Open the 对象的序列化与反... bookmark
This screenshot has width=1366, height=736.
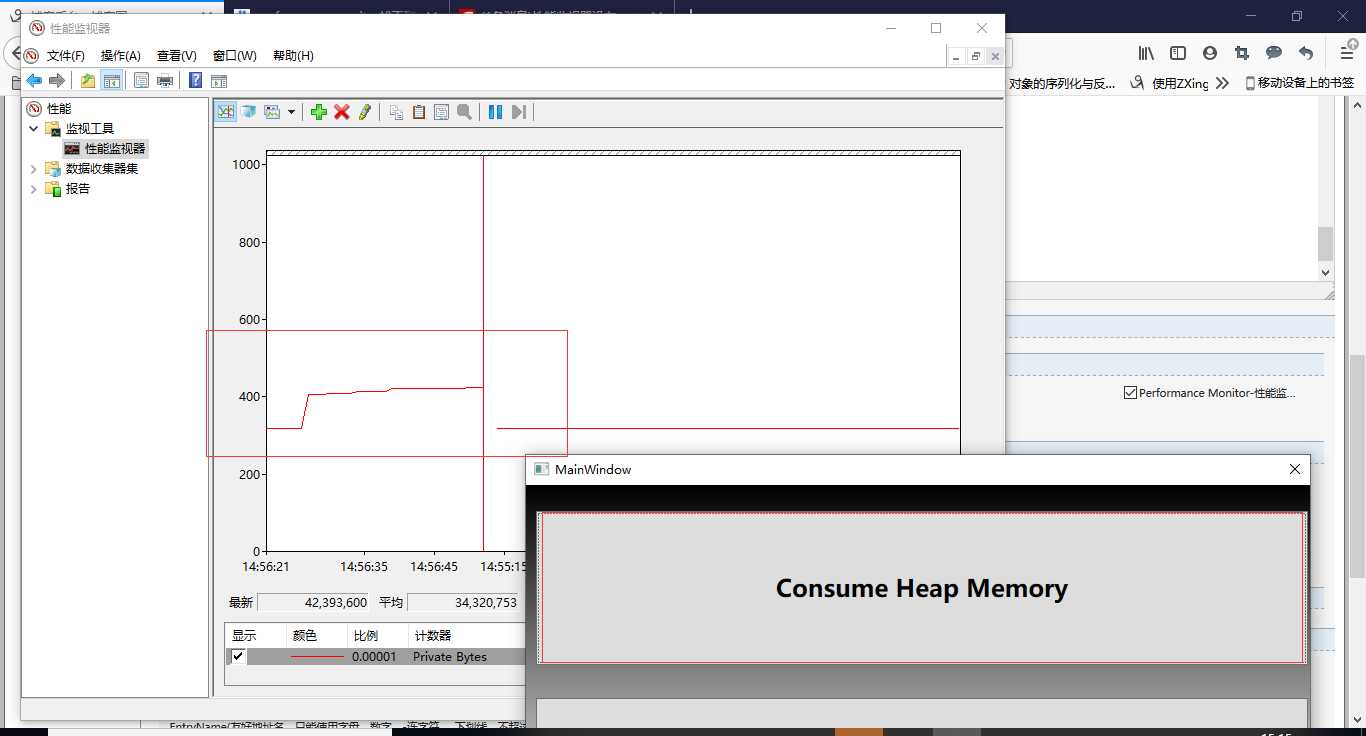1062,84
